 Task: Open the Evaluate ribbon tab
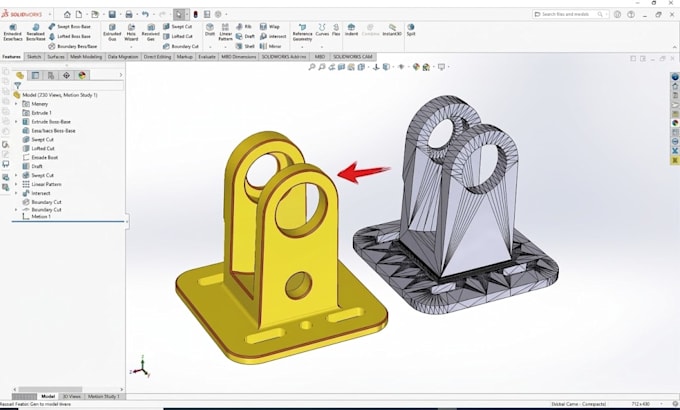pos(206,57)
